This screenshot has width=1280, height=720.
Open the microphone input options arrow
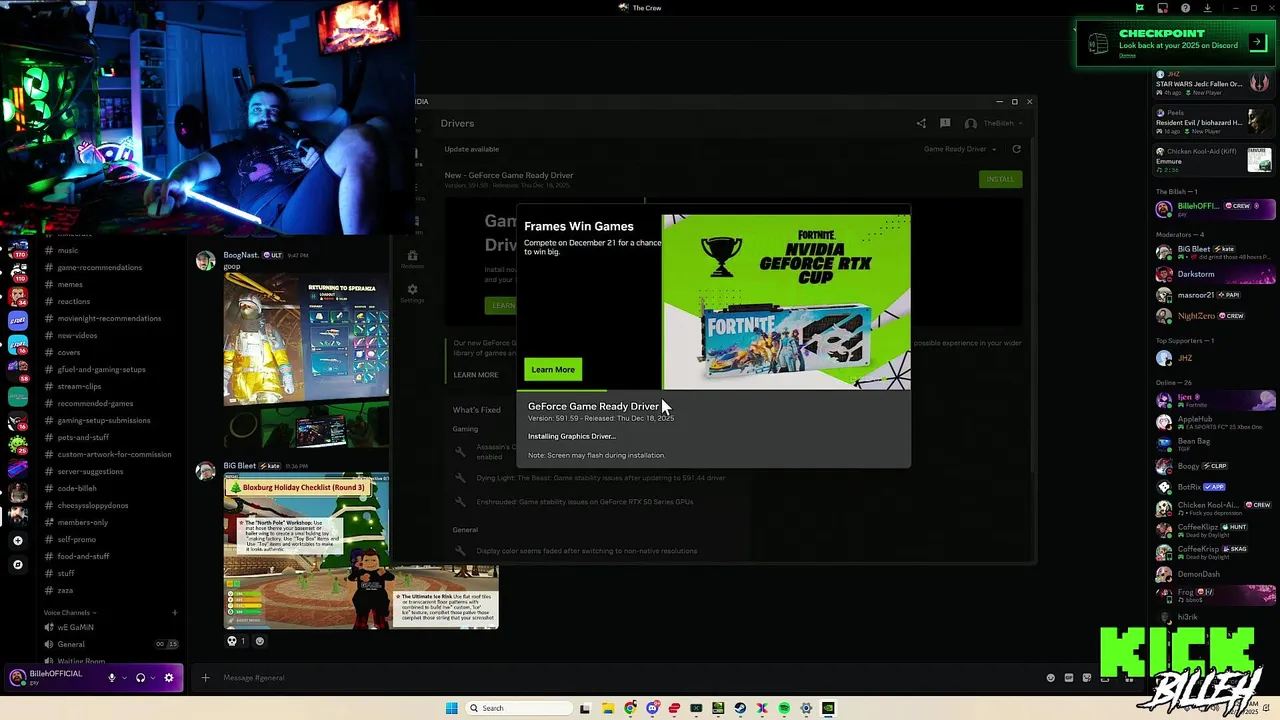[124, 677]
